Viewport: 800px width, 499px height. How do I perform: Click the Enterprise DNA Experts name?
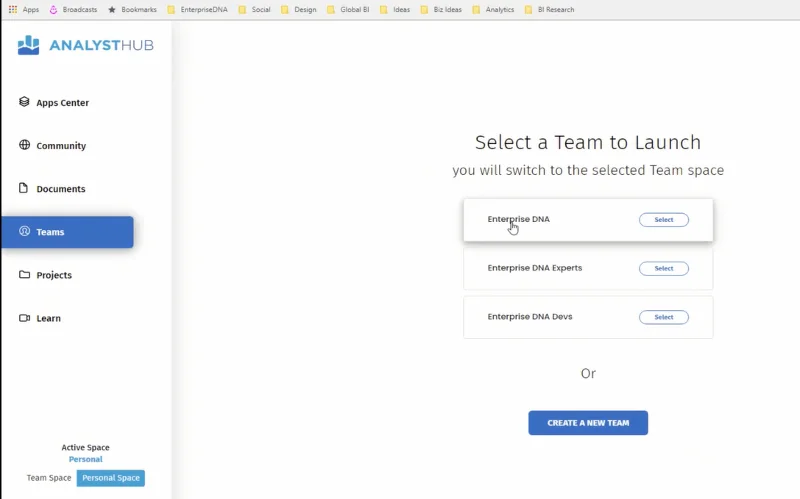[535, 268]
